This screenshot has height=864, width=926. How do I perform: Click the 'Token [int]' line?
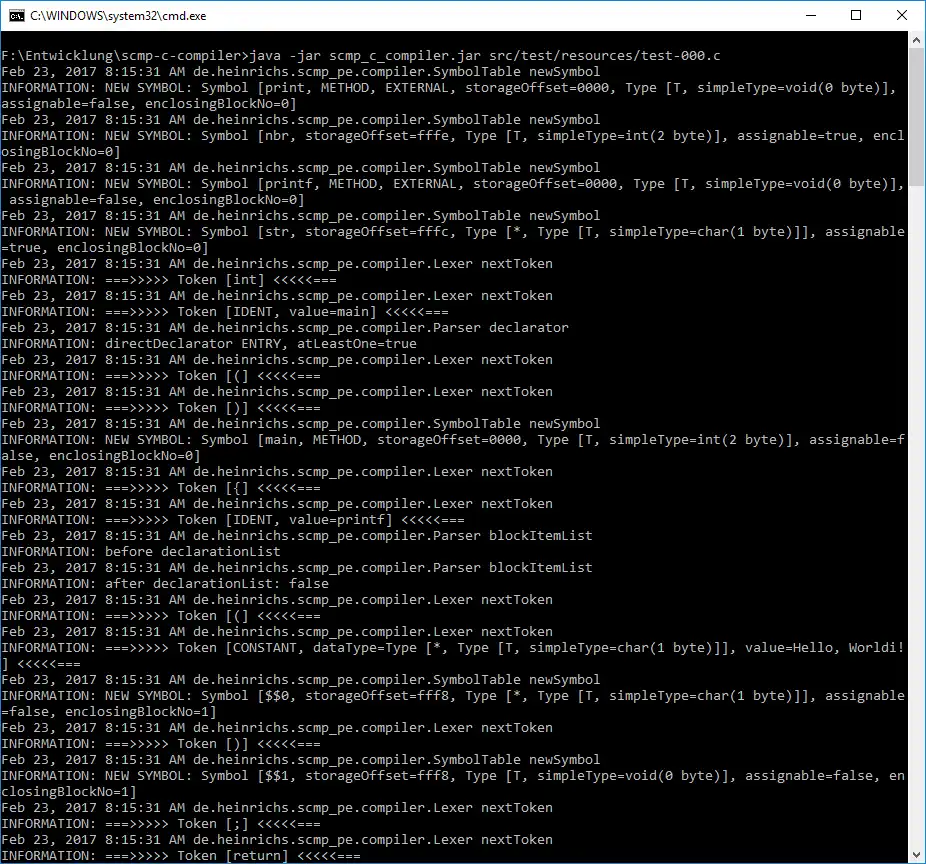[x=169, y=279]
